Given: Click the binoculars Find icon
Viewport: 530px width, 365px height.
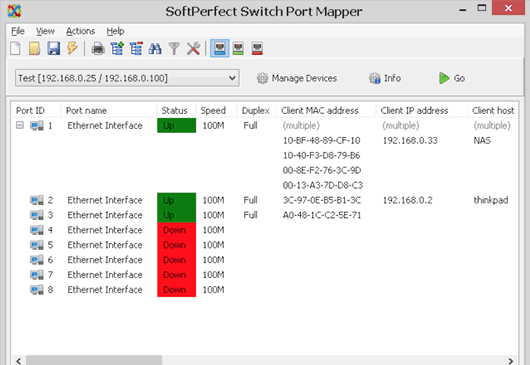Looking at the screenshot, I should click(155, 49).
